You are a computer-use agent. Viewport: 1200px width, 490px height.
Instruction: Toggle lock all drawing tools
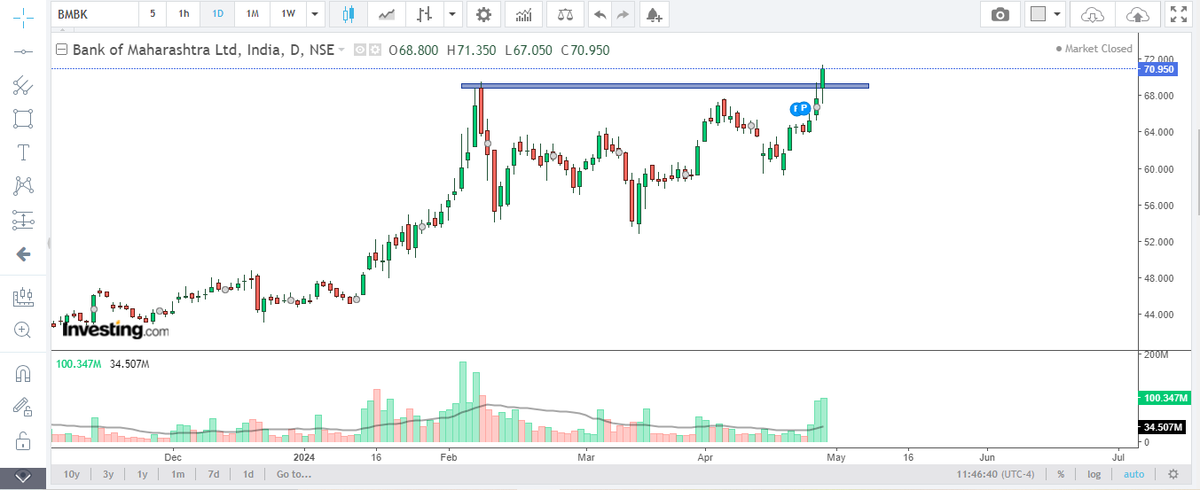click(23, 440)
